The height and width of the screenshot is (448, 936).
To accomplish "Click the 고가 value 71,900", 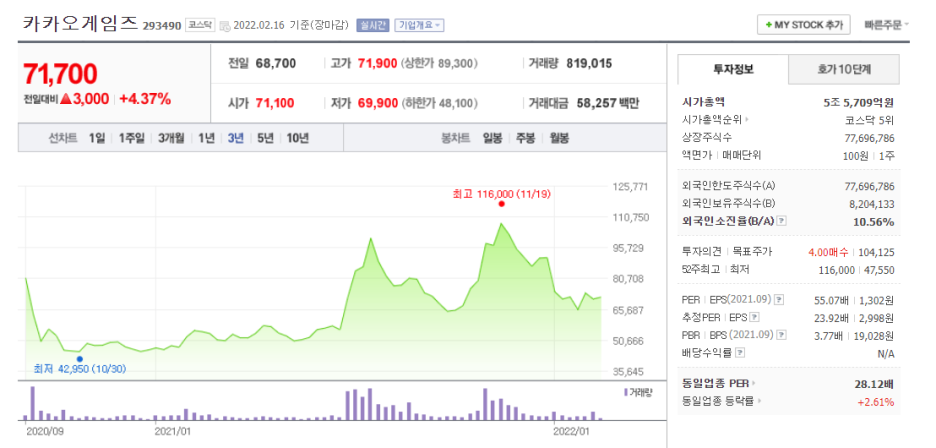I will 377,63.
